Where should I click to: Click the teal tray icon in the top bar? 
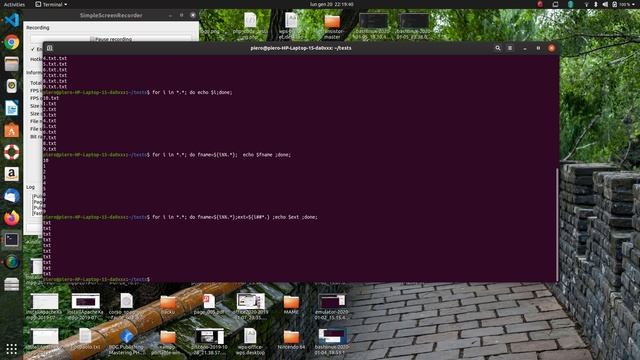pos(571,4)
